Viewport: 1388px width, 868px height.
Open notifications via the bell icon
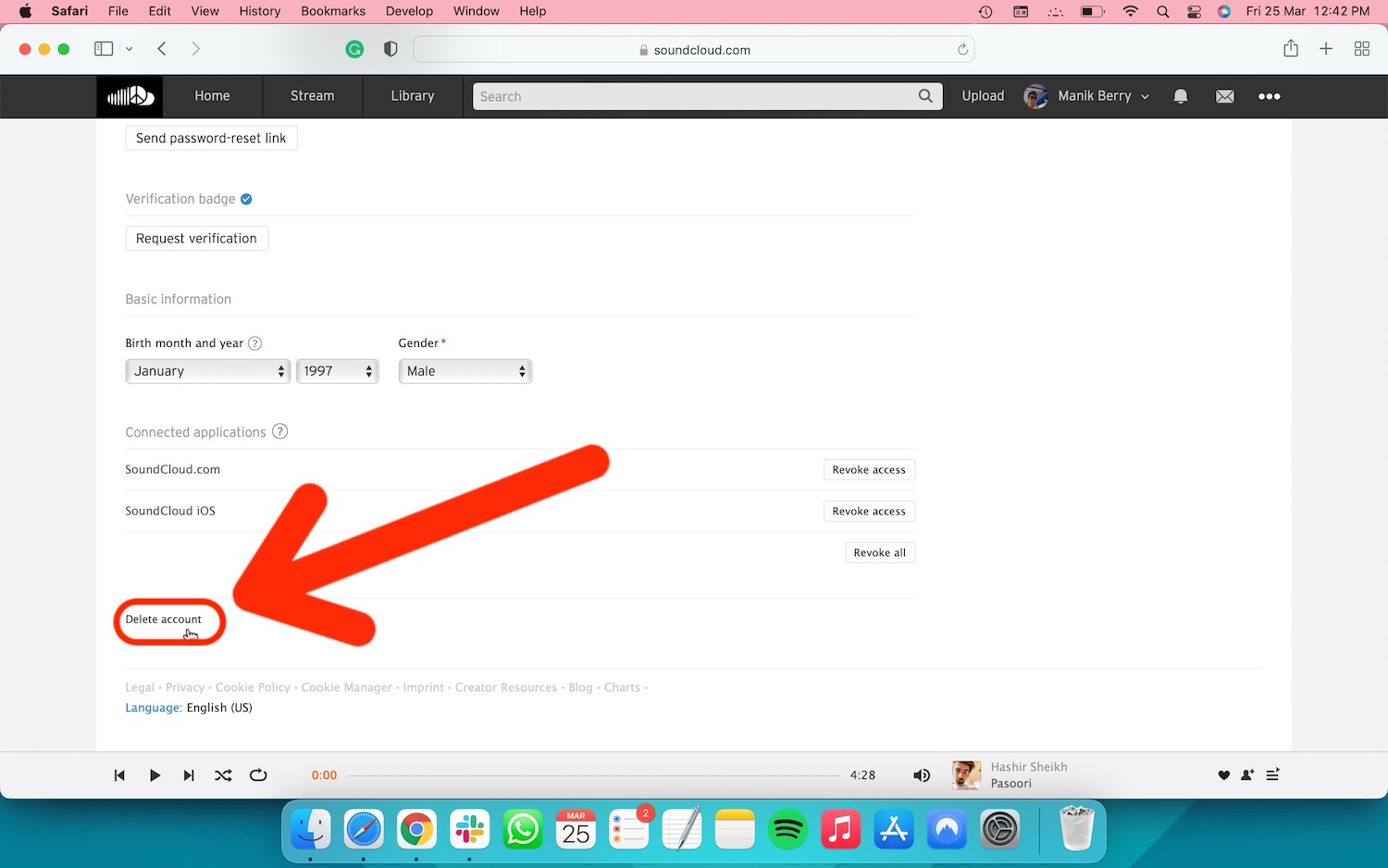click(1181, 96)
